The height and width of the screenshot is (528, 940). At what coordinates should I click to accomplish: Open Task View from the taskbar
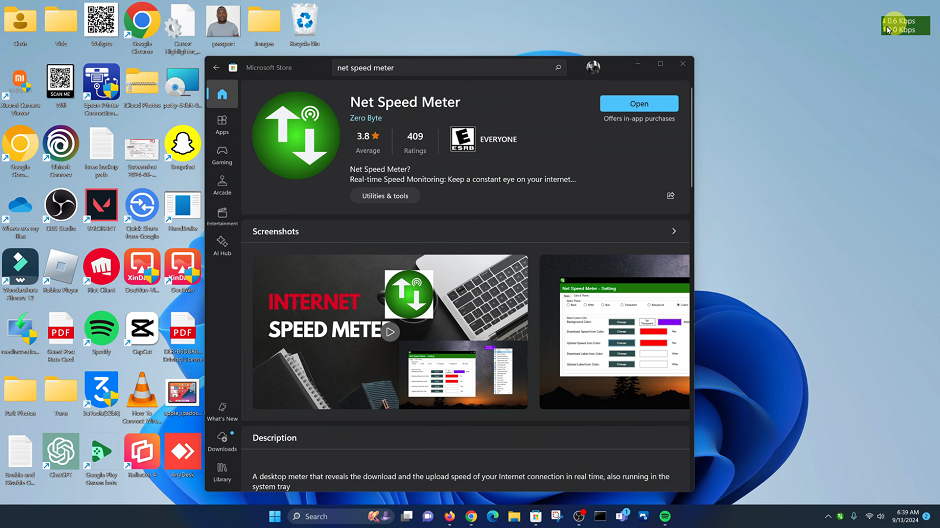click(406, 516)
